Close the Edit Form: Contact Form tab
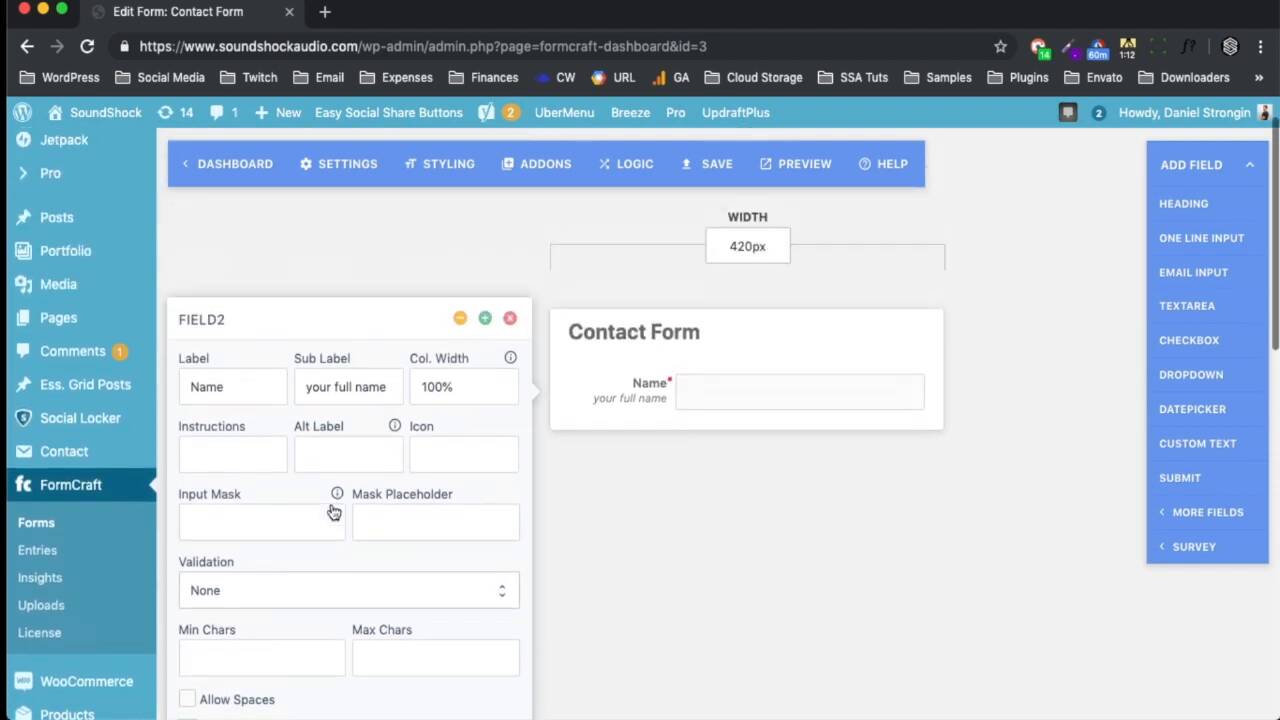The width and height of the screenshot is (1280, 720). point(289,12)
